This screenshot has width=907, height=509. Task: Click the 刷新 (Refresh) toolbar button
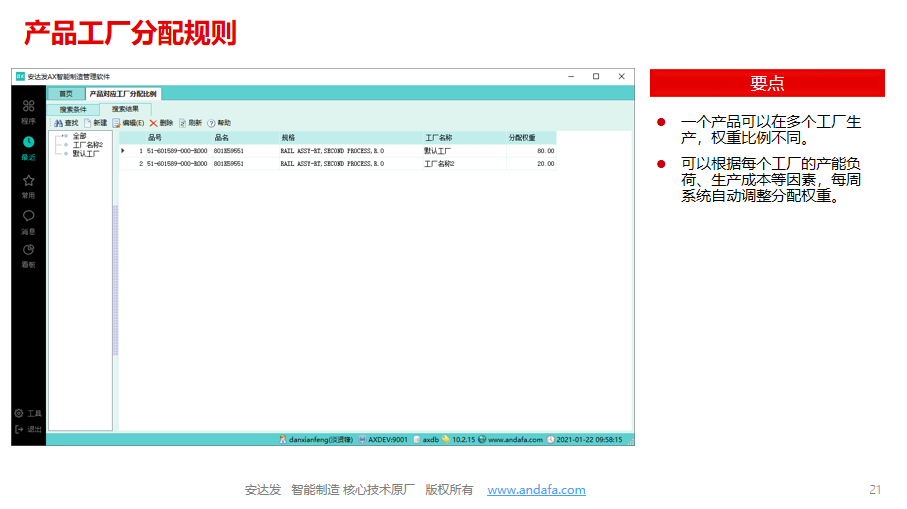point(190,123)
